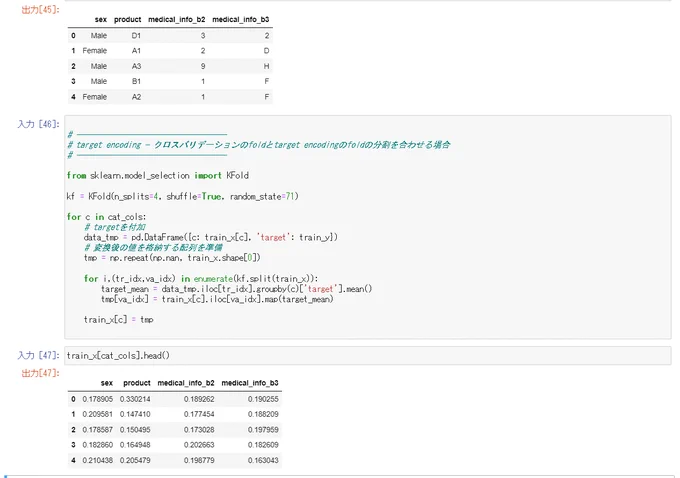
Task: Click the value 0.205479 in product column
Action: pyautogui.click(x=135, y=461)
